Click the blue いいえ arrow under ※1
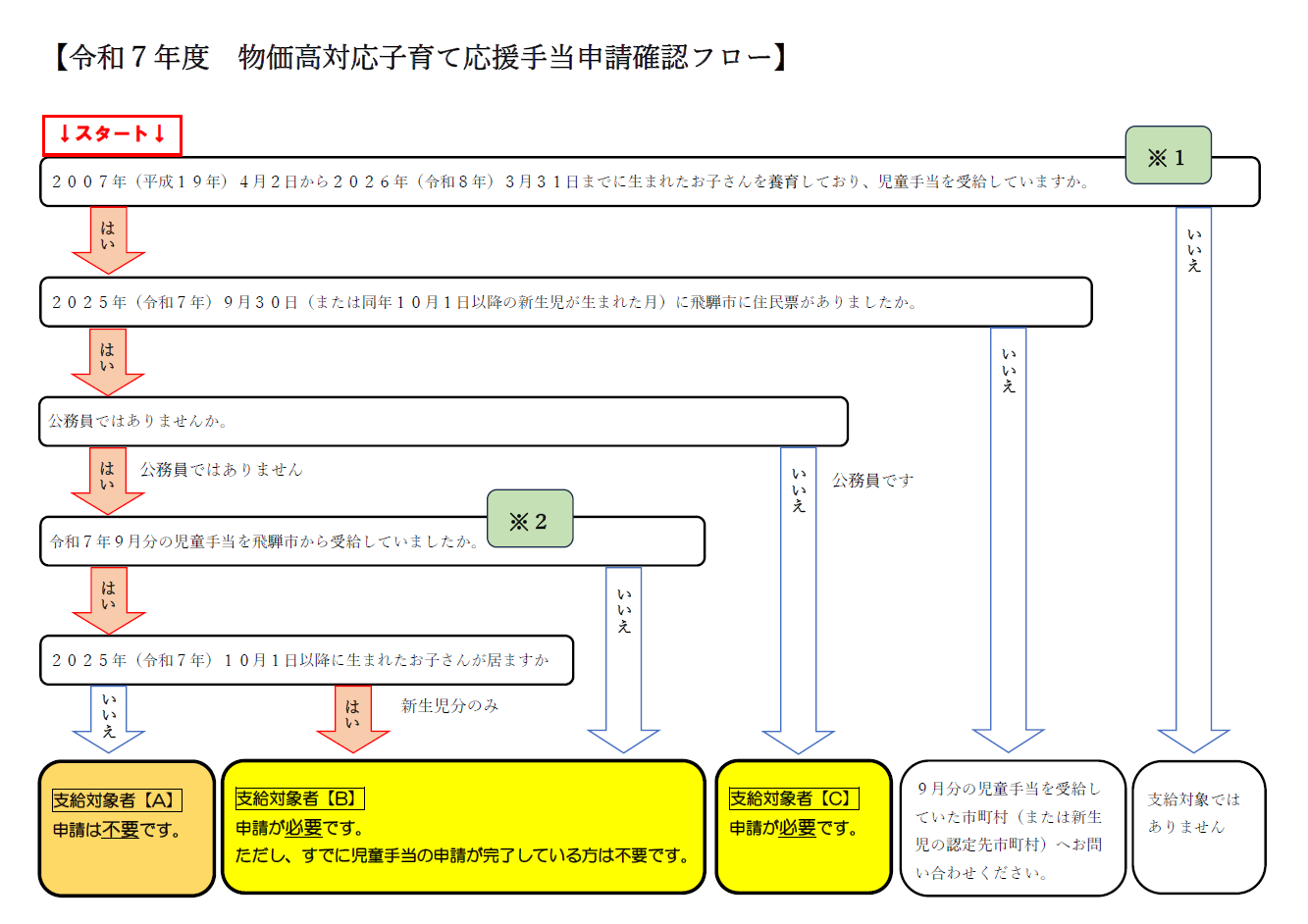Viewport: 1308px width, 924px height. [1193, 441]
